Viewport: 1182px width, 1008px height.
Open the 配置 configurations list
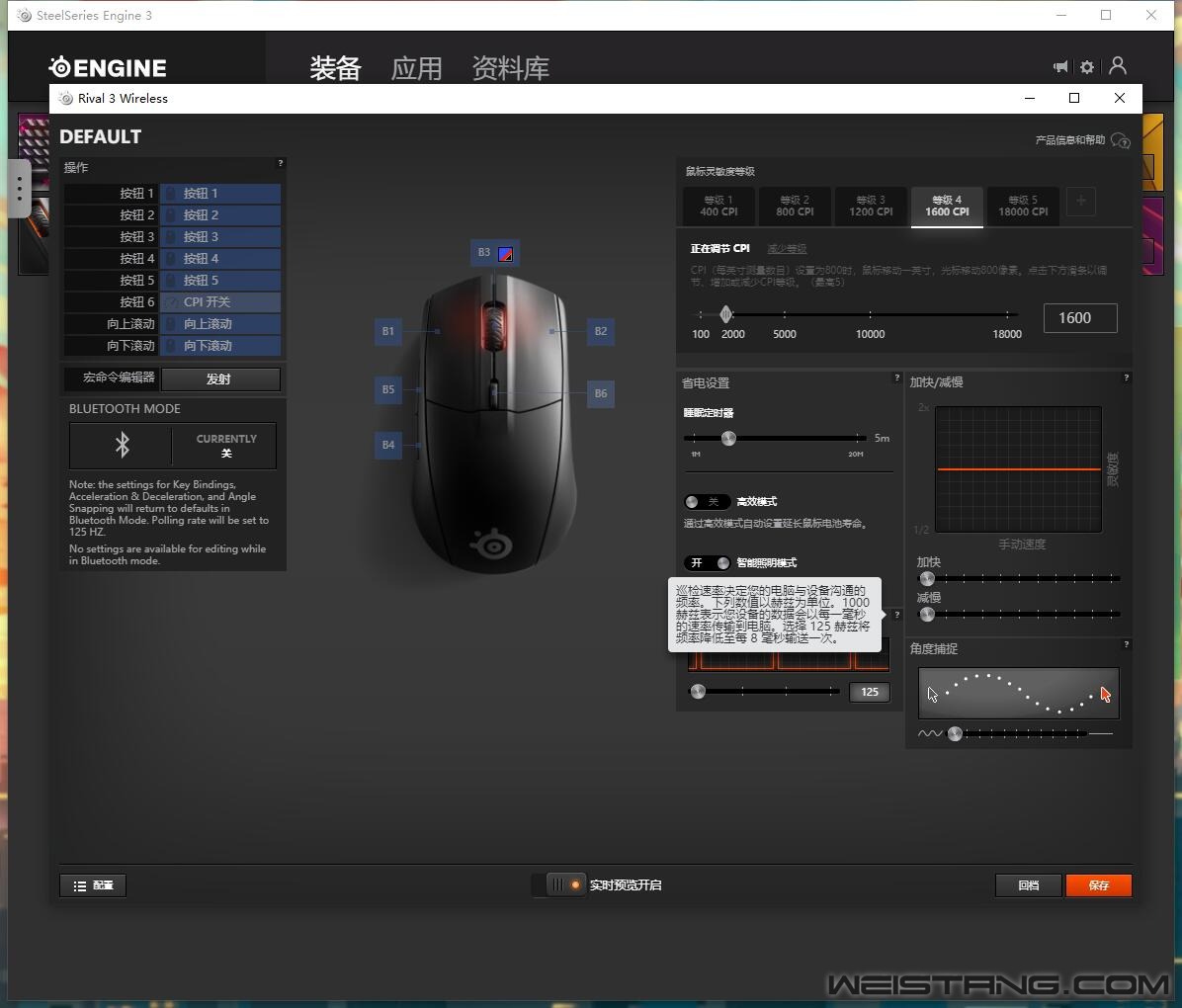point(93,885)
